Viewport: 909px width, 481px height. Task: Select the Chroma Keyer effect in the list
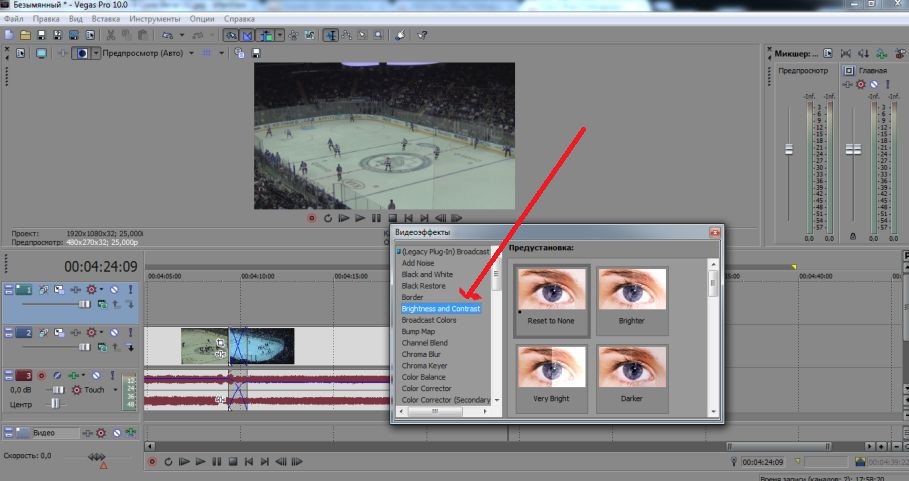coord(424,366)
